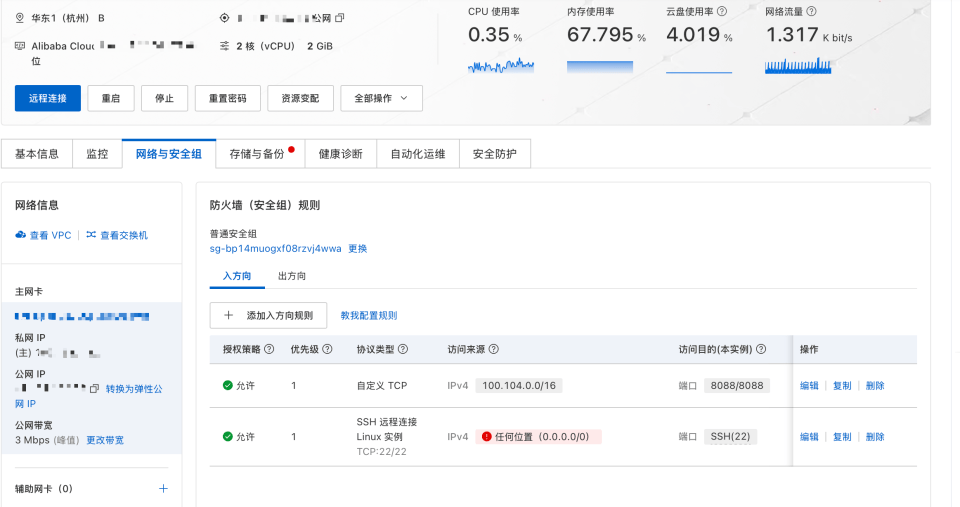Expand the 全部操作 dropdown
This screenshot has width=960, height=507.
[x=381, y=98]
